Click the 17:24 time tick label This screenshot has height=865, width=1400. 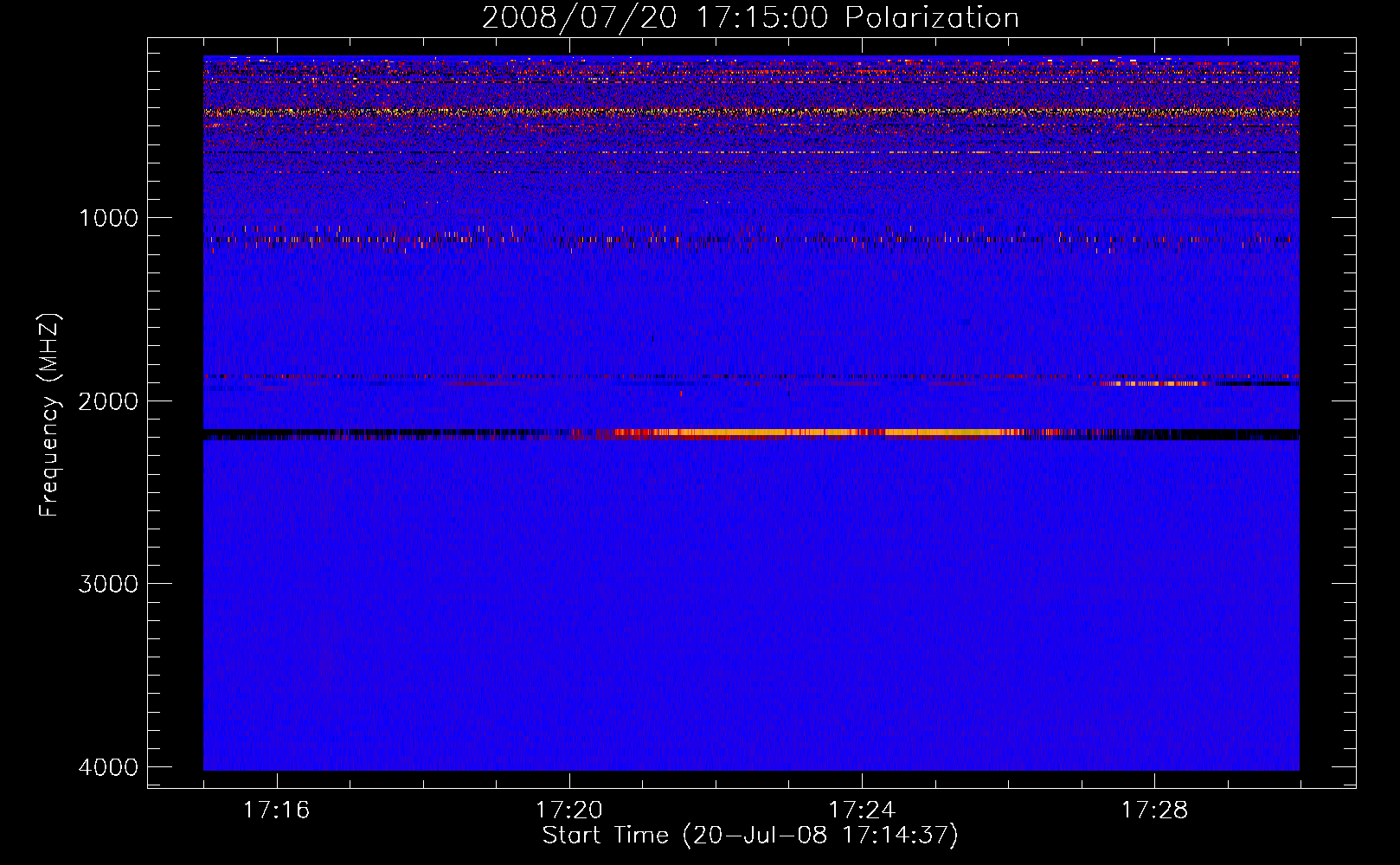[x=862, y=810]
